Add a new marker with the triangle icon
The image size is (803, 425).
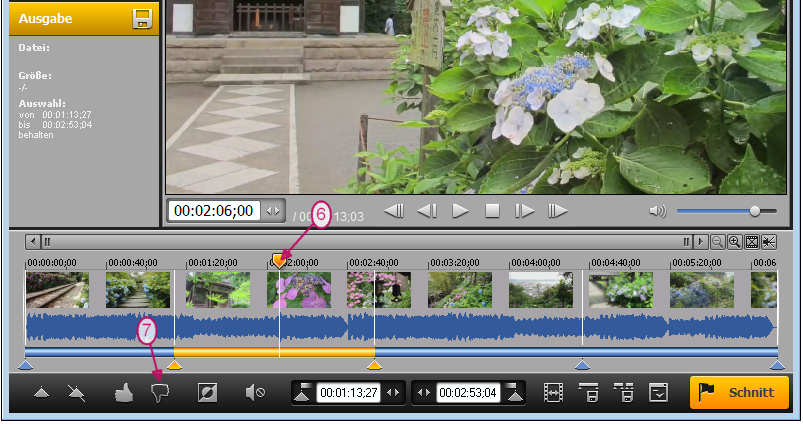pyautogui.click(x=41, y=393)
